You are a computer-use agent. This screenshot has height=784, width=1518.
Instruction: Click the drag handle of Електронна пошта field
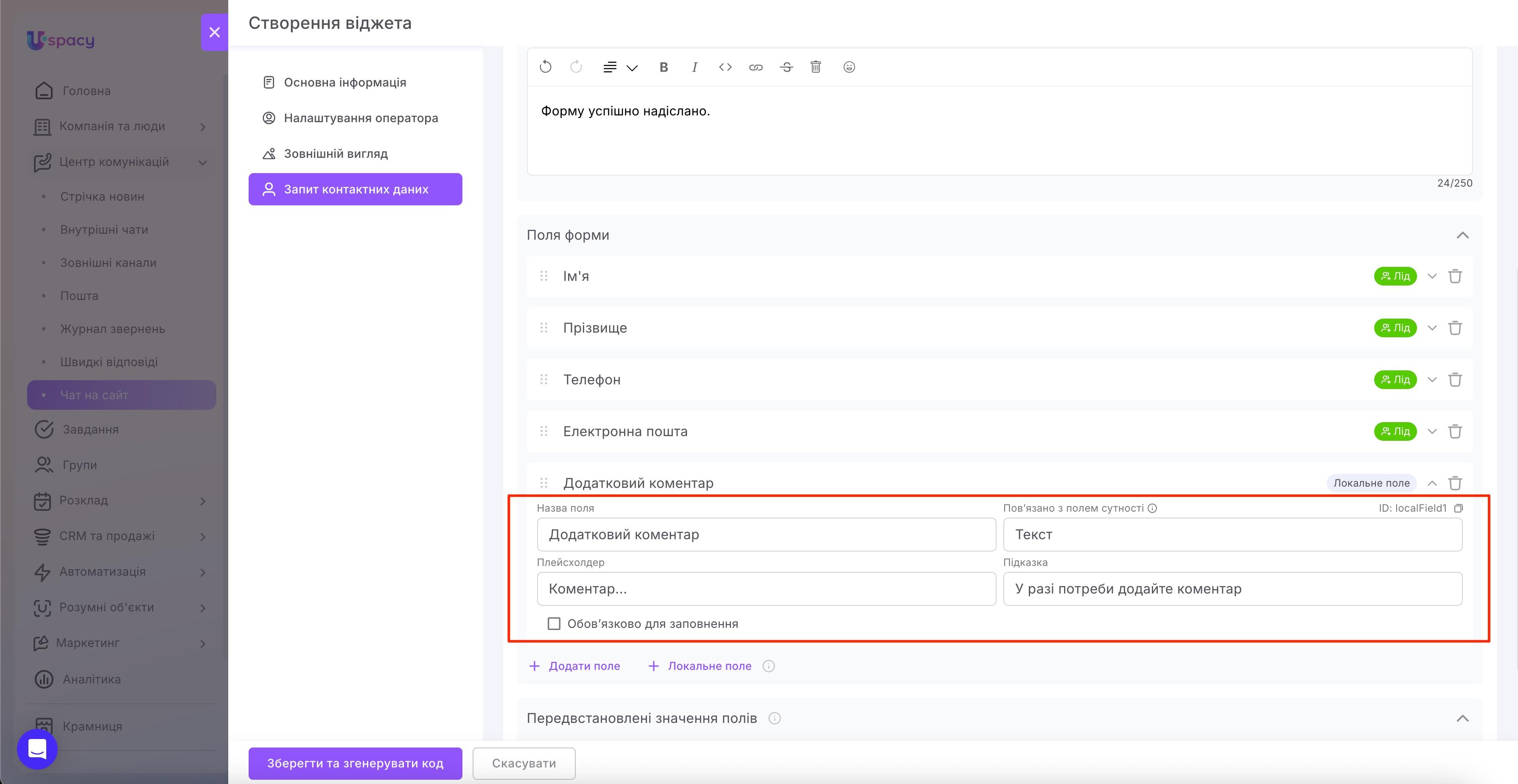click(544, 431)
